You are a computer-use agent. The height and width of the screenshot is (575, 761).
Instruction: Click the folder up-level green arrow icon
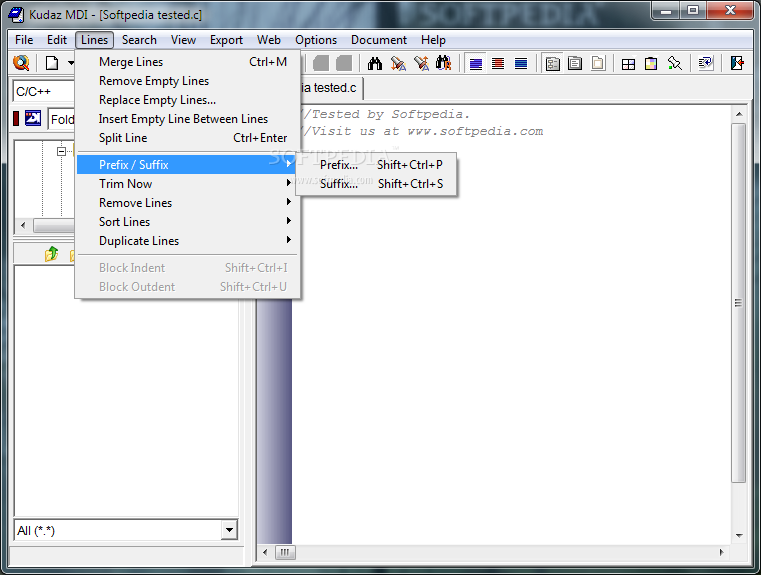pyautogui.click(x=51, y=254)
